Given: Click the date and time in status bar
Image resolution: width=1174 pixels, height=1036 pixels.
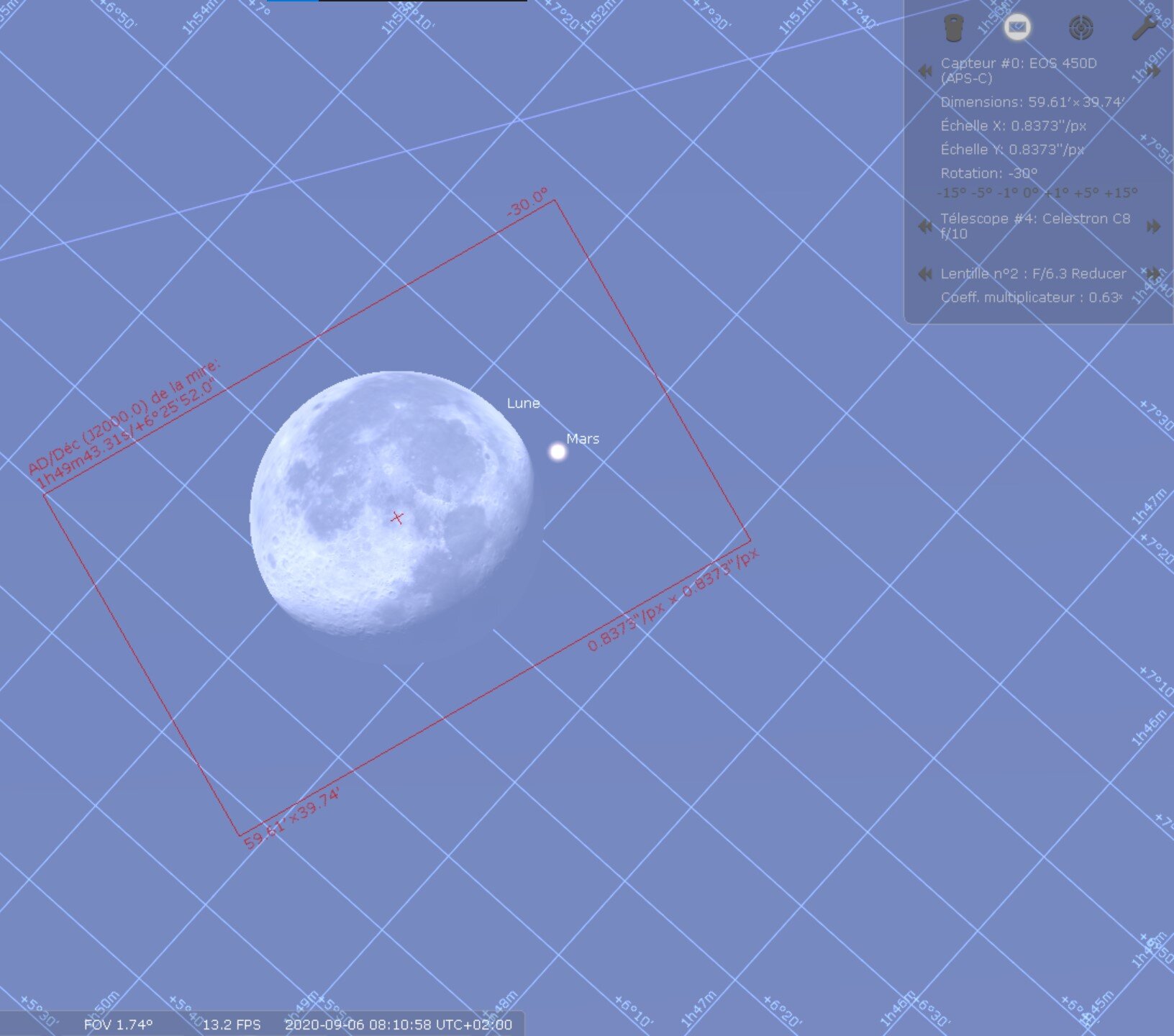Looking at the screenshot, I should pos(399,1024).
